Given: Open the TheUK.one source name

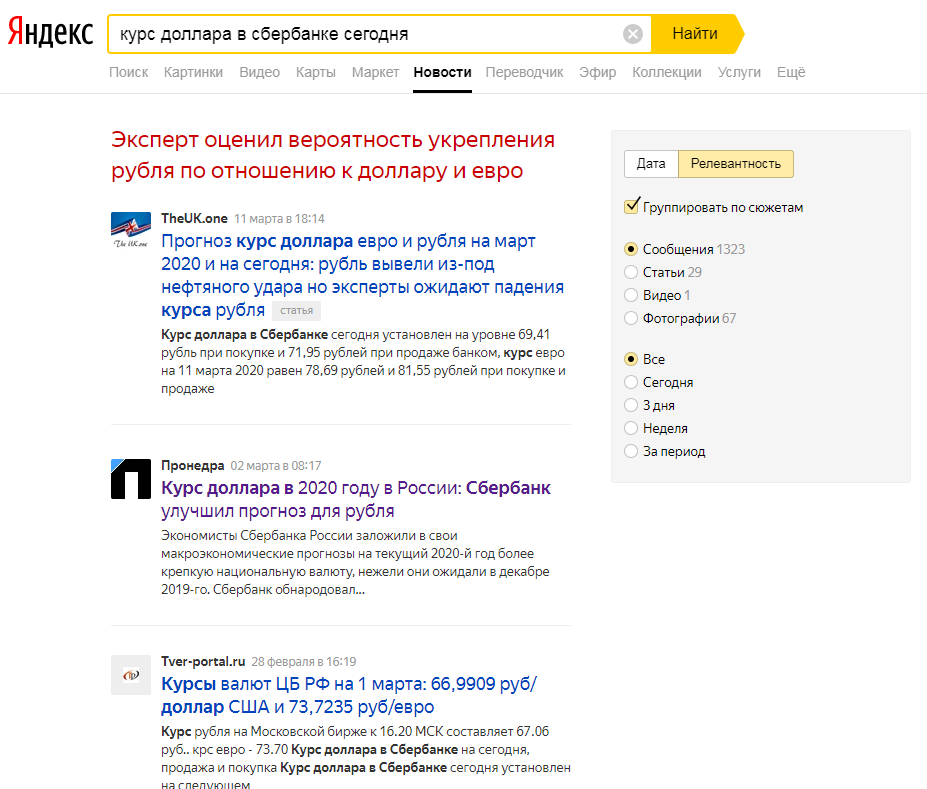Looking at the screenshot, I should (195, 218).
